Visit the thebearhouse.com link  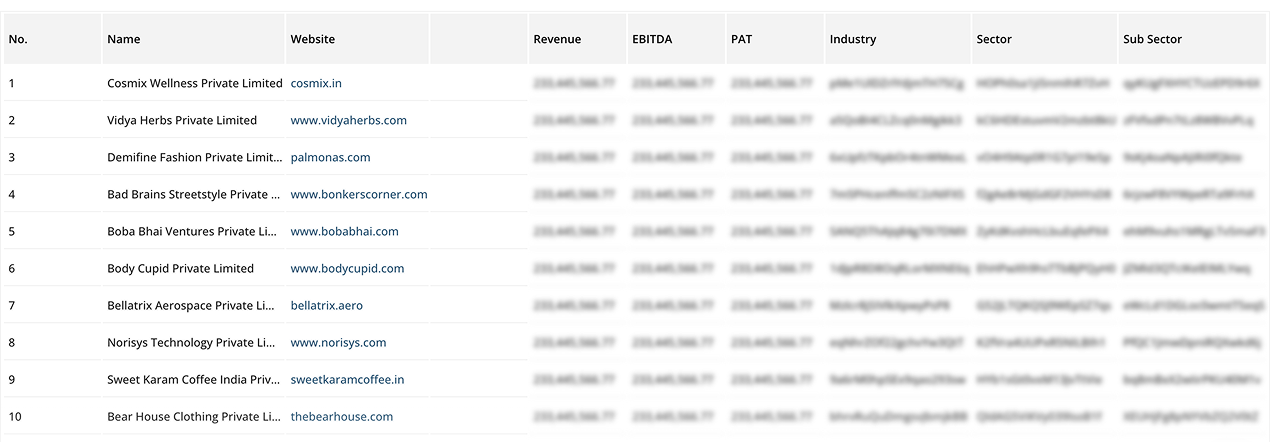tap(342, 416)
